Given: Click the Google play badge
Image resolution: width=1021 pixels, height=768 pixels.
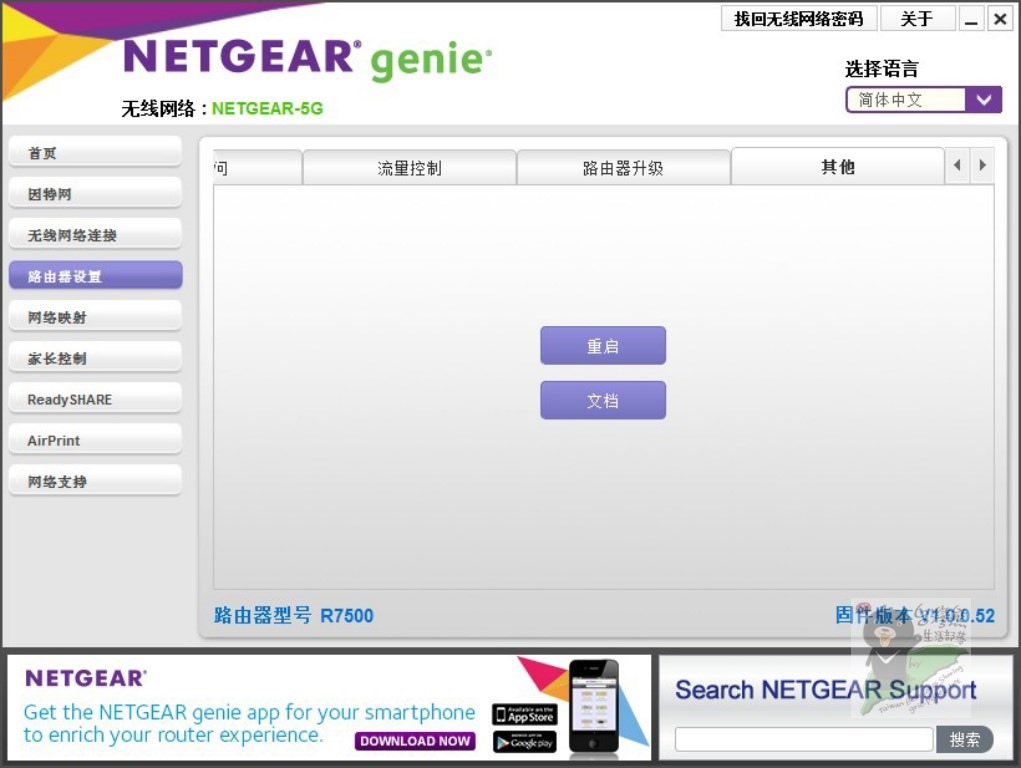Looking at the screenshot, I should (525, 742).
